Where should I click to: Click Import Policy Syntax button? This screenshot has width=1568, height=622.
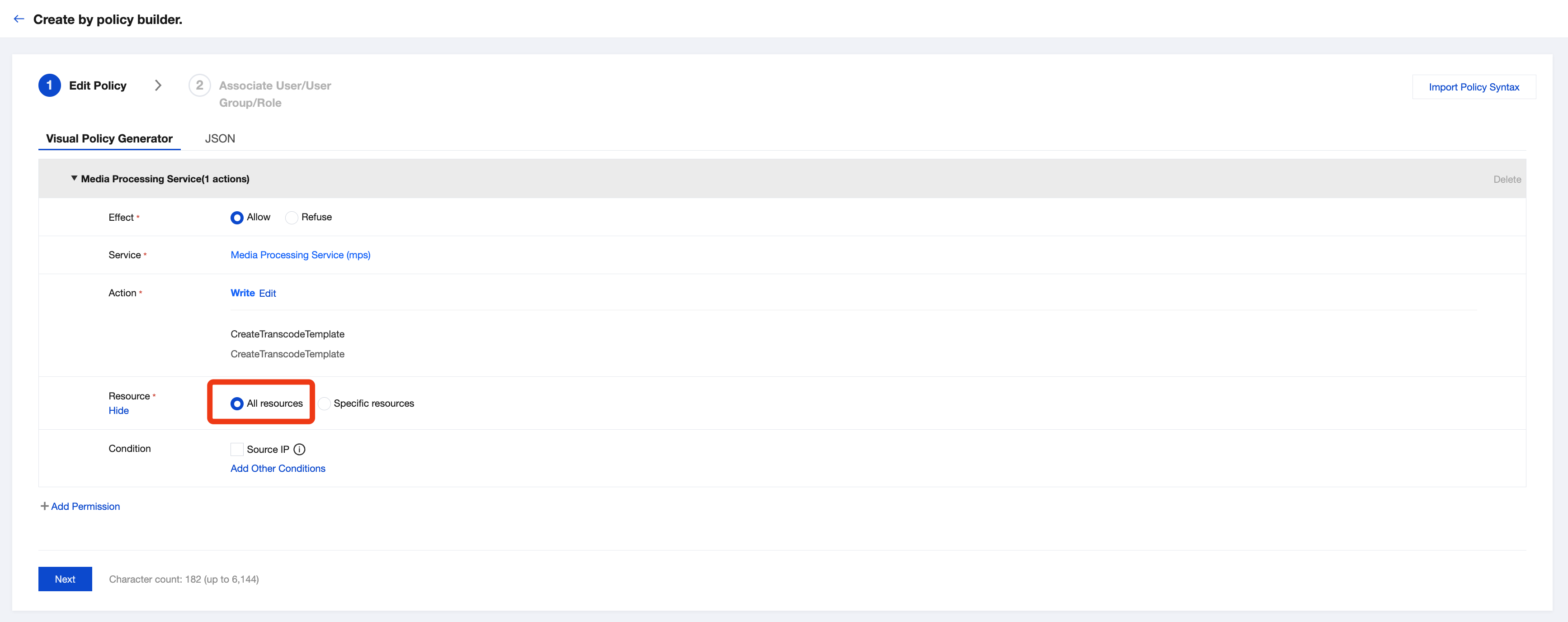point(1473,87)
